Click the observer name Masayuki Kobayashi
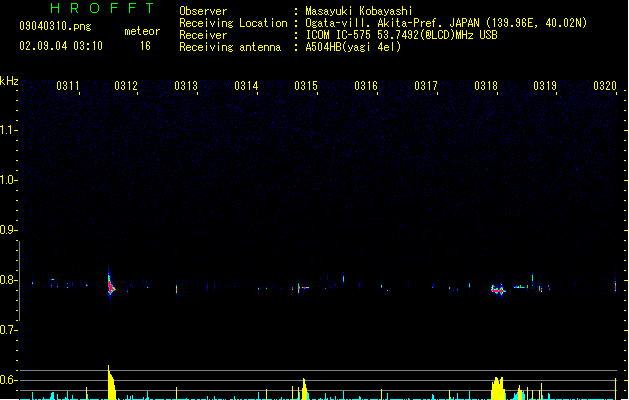629x400 pixels. (359, 11)
